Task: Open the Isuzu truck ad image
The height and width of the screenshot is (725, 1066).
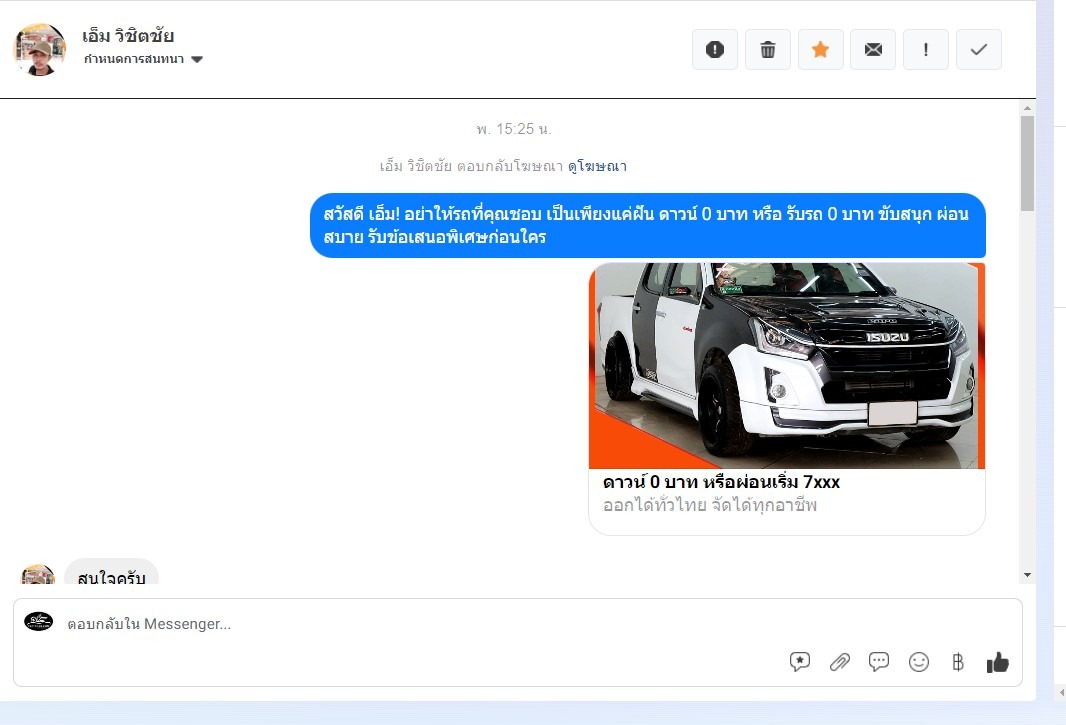Action: [x=787, y=365]
